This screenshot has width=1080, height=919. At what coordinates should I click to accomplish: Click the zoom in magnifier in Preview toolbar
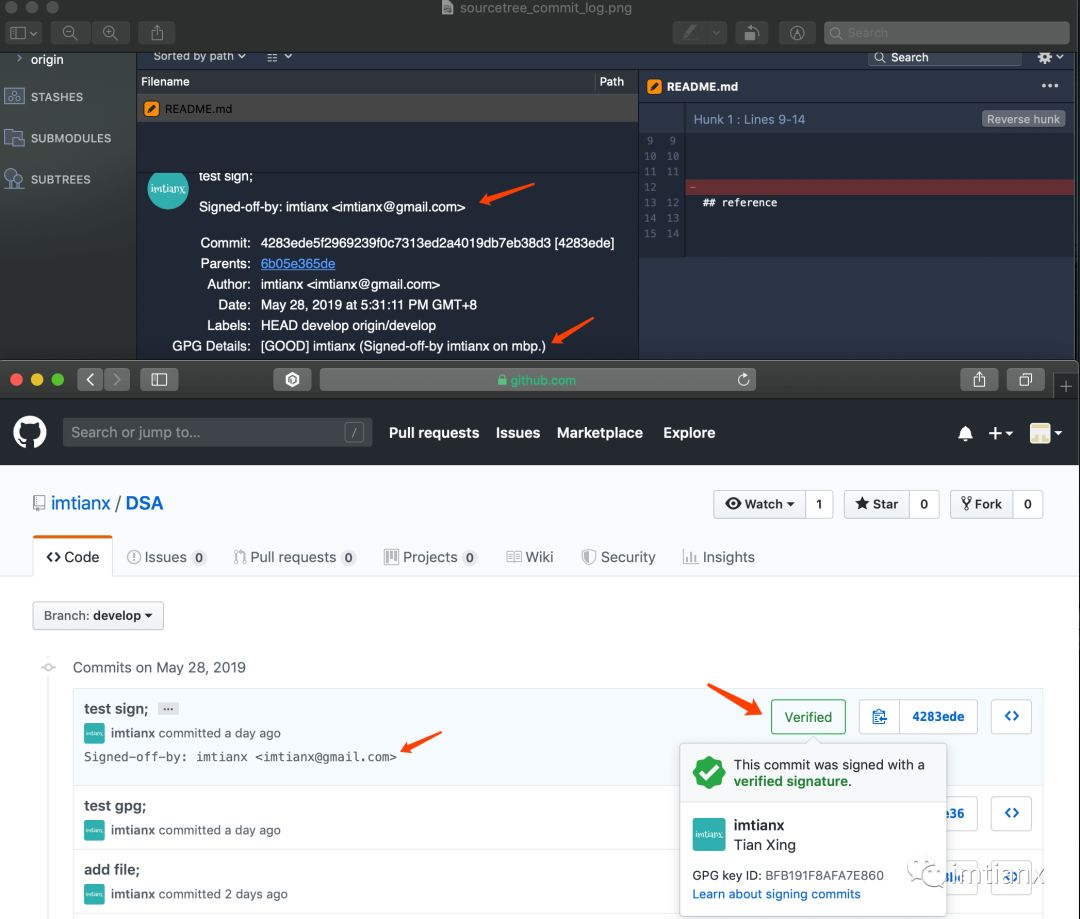tap(110, 32)
